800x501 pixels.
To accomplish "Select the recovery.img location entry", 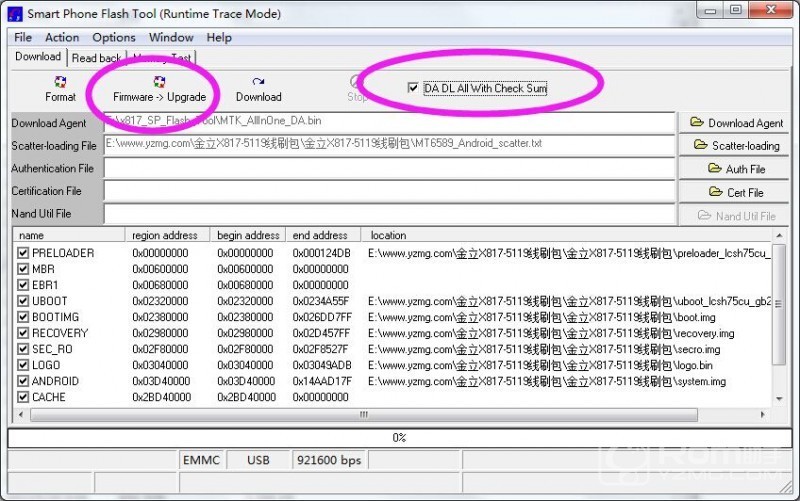I will [551, 333].
